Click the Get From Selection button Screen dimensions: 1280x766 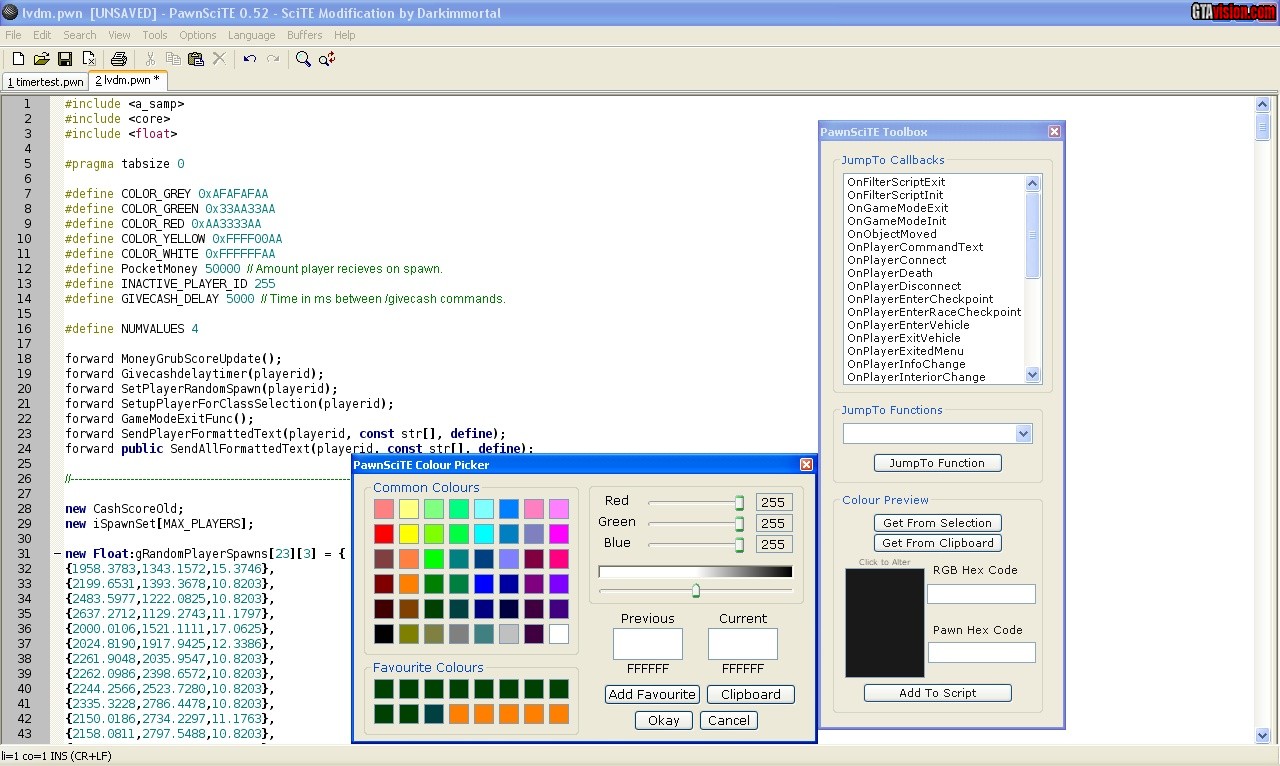(938, 523)
